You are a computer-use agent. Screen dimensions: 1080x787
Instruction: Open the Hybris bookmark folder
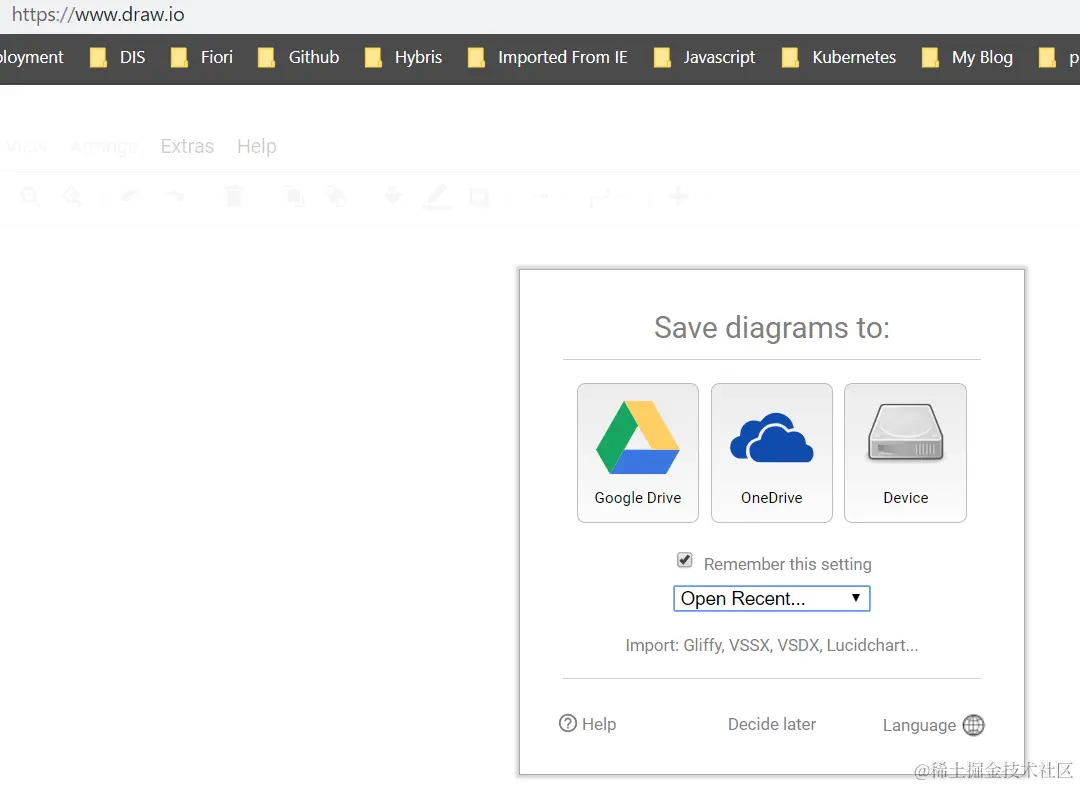(x=403, y=57)
